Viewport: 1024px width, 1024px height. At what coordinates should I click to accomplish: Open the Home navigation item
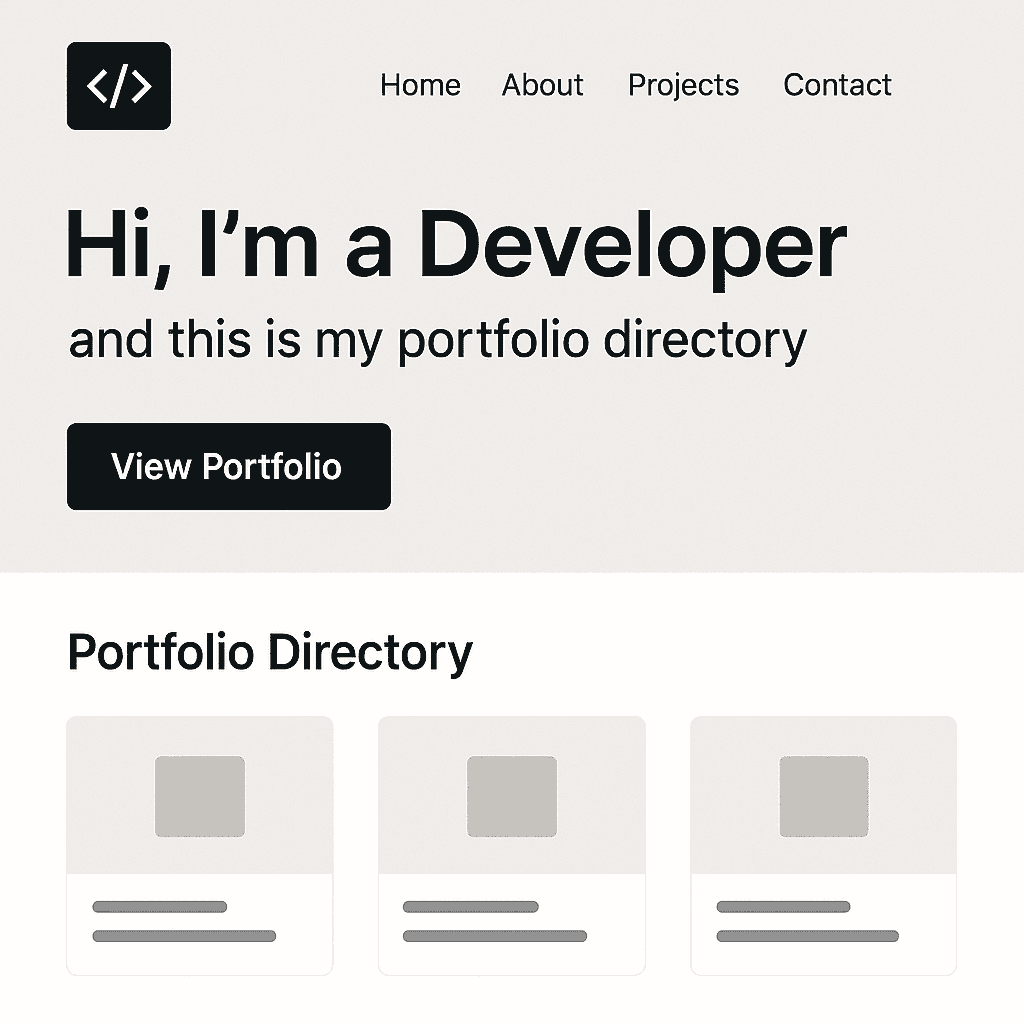tap(420, 86)
